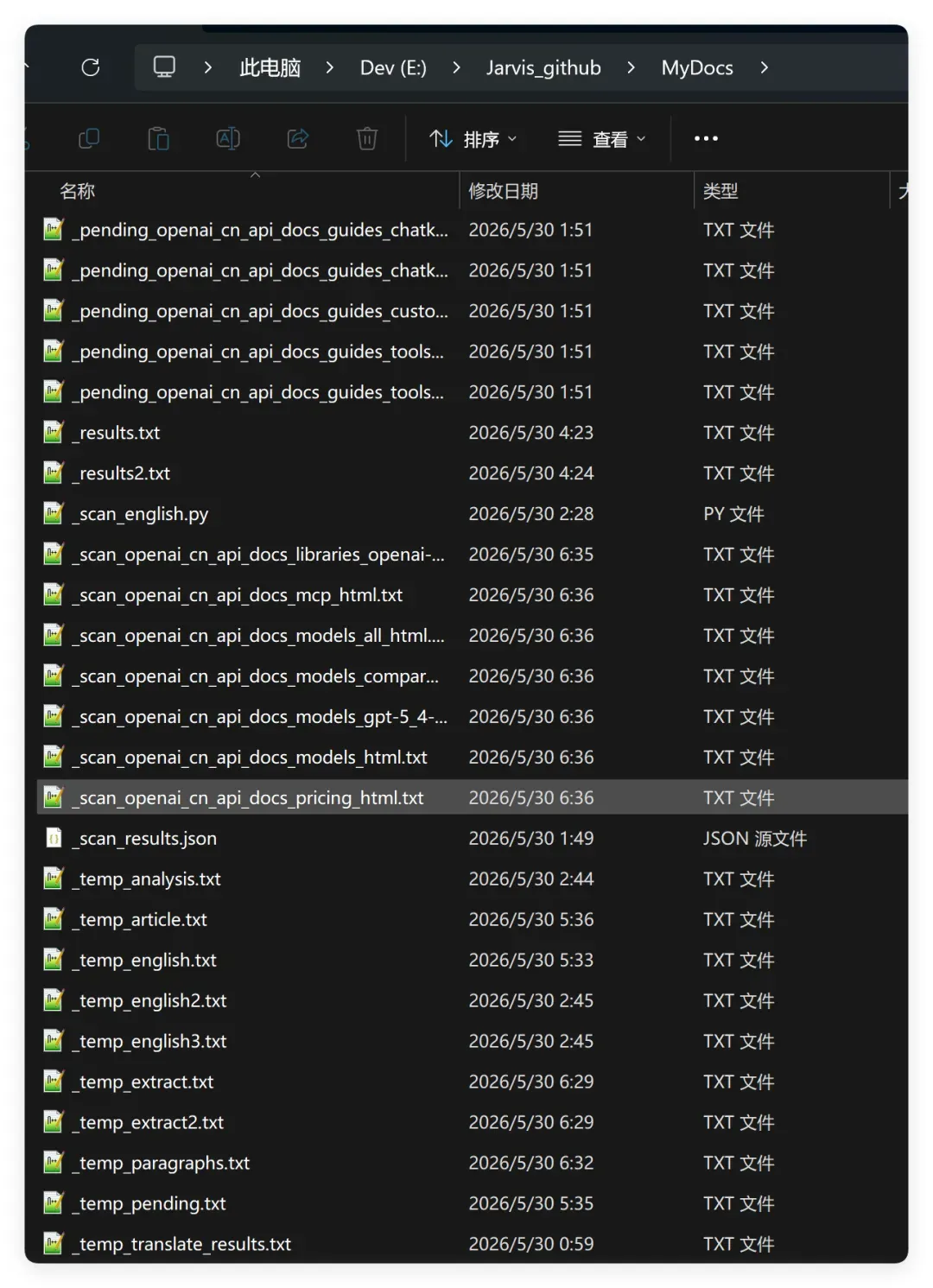
Task: Sort by the 名称 column header
Action: click(77, 191)
